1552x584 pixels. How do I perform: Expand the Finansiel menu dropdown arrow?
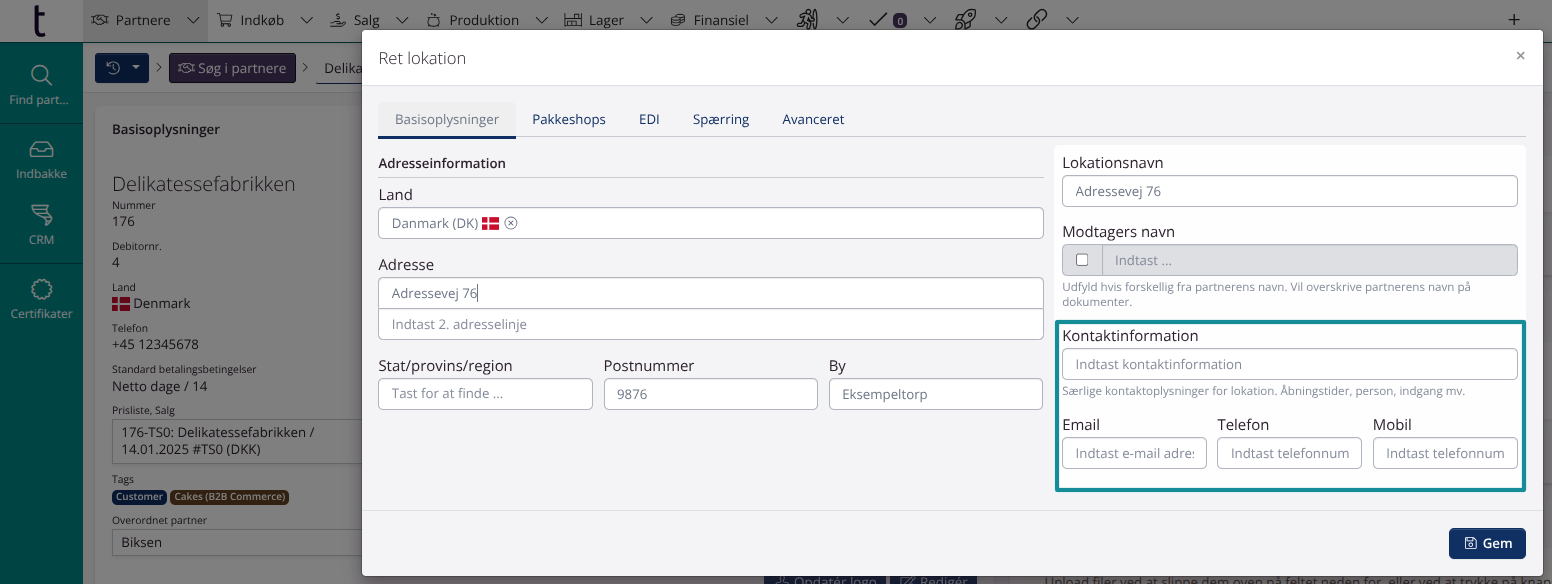[x=772, y=20]
